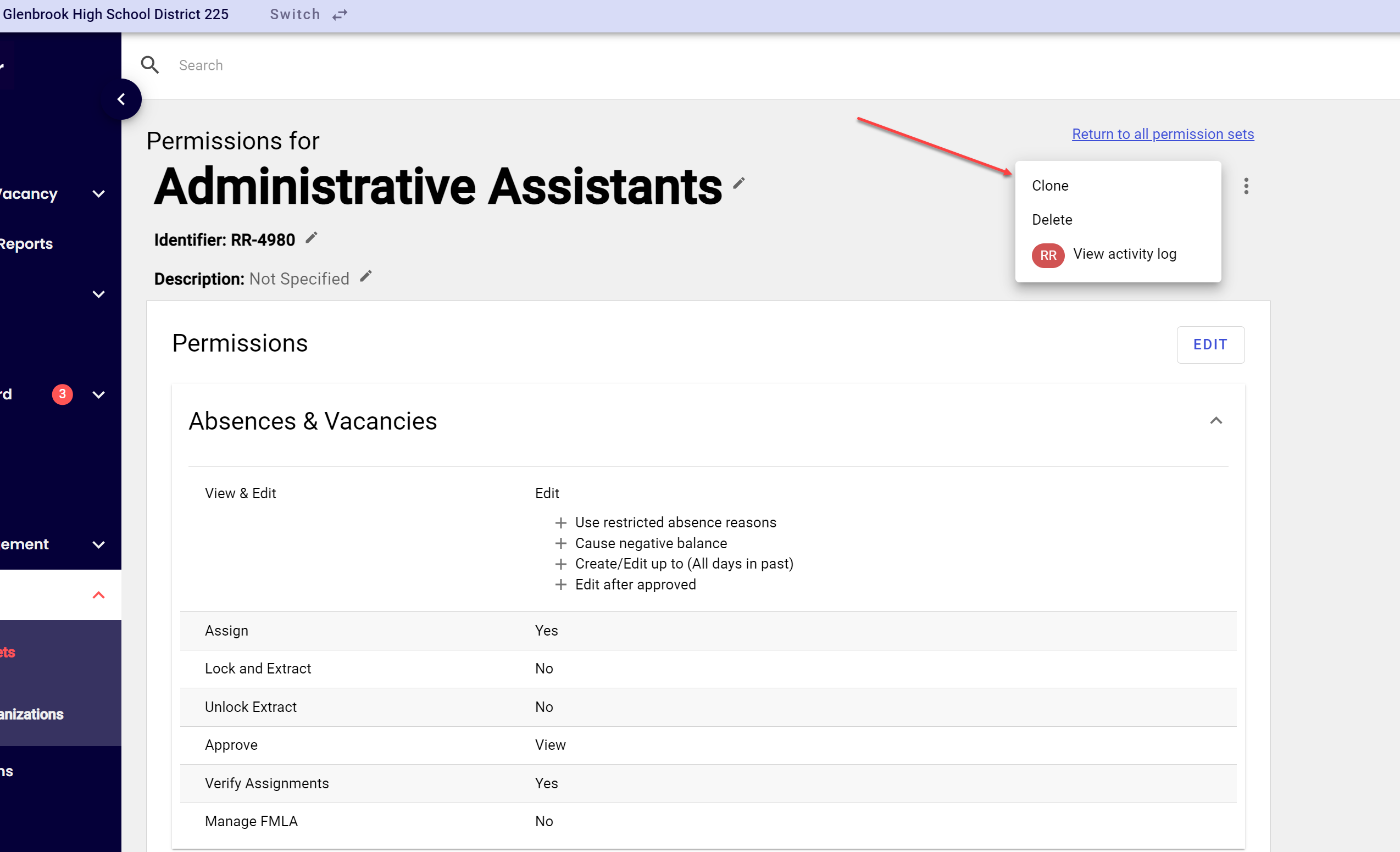The width and height of the screenshot is (1400, 852).
Task: Click the View & Edit row label
Action: pyautogui.click(x=240, y=493)
